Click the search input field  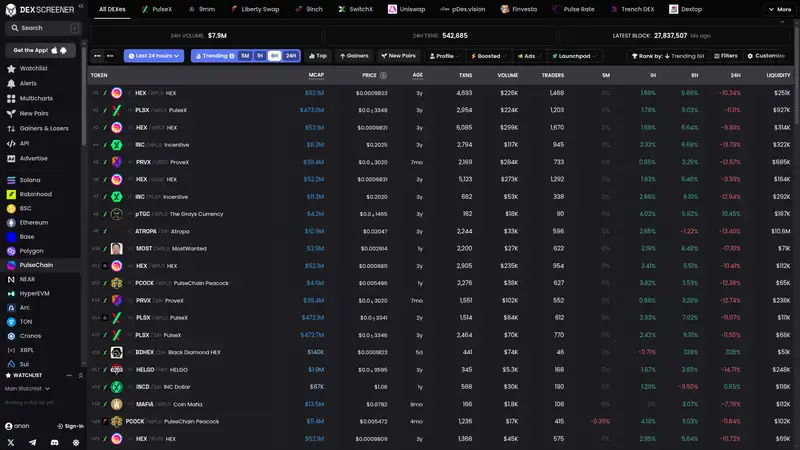pyautogui.click(x=43, y=28)
